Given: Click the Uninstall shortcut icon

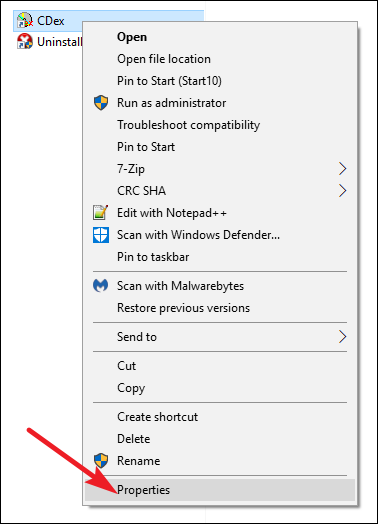Looking at the screenshot, I should point(25,41).
